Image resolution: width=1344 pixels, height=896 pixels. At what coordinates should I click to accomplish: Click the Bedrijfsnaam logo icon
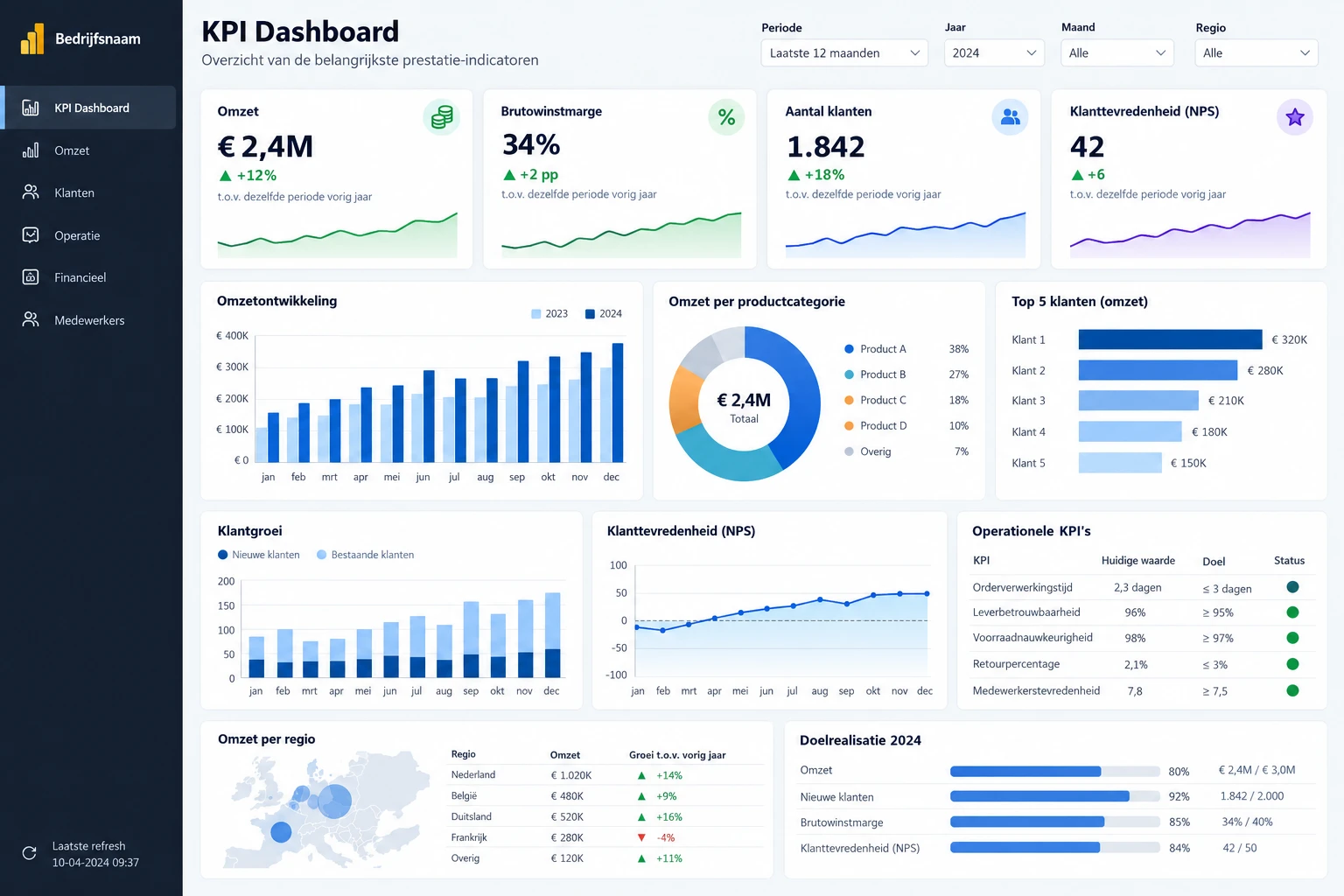pyautogui.click(x=32, y=38)
